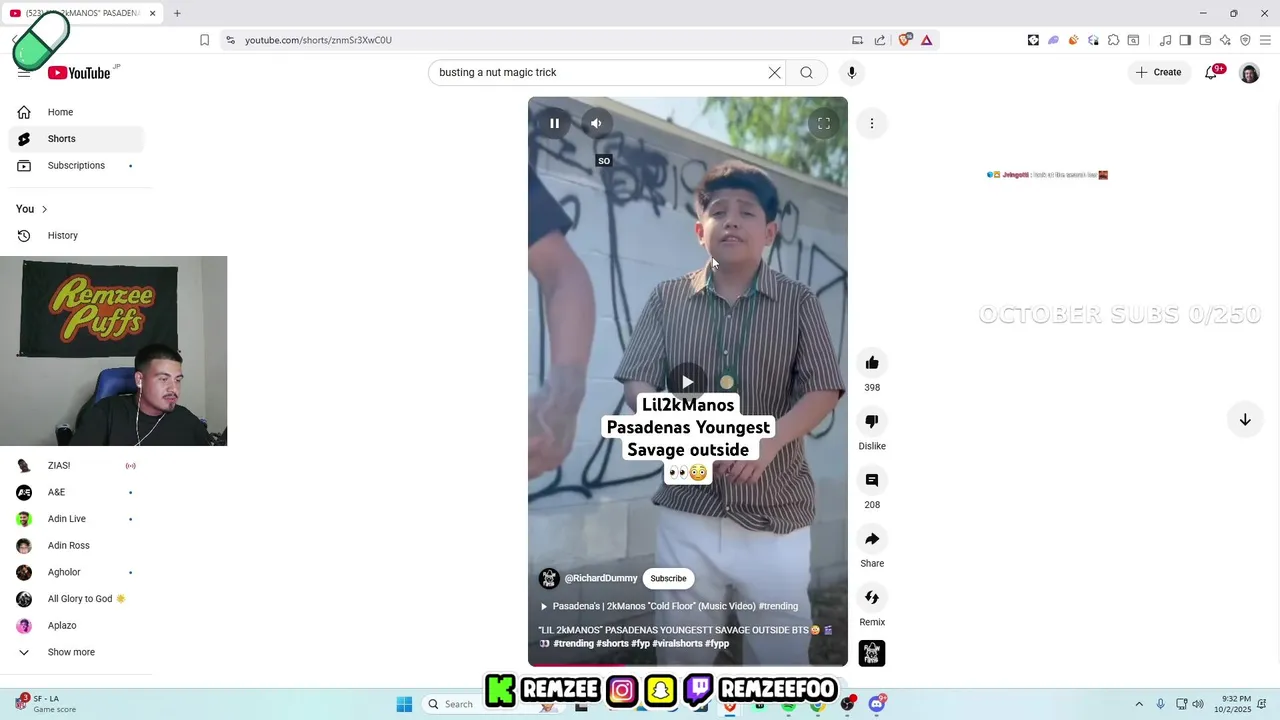The image size is (1280, 720).
Task: Open the Adin Live channel
Action: click(76, 519)
